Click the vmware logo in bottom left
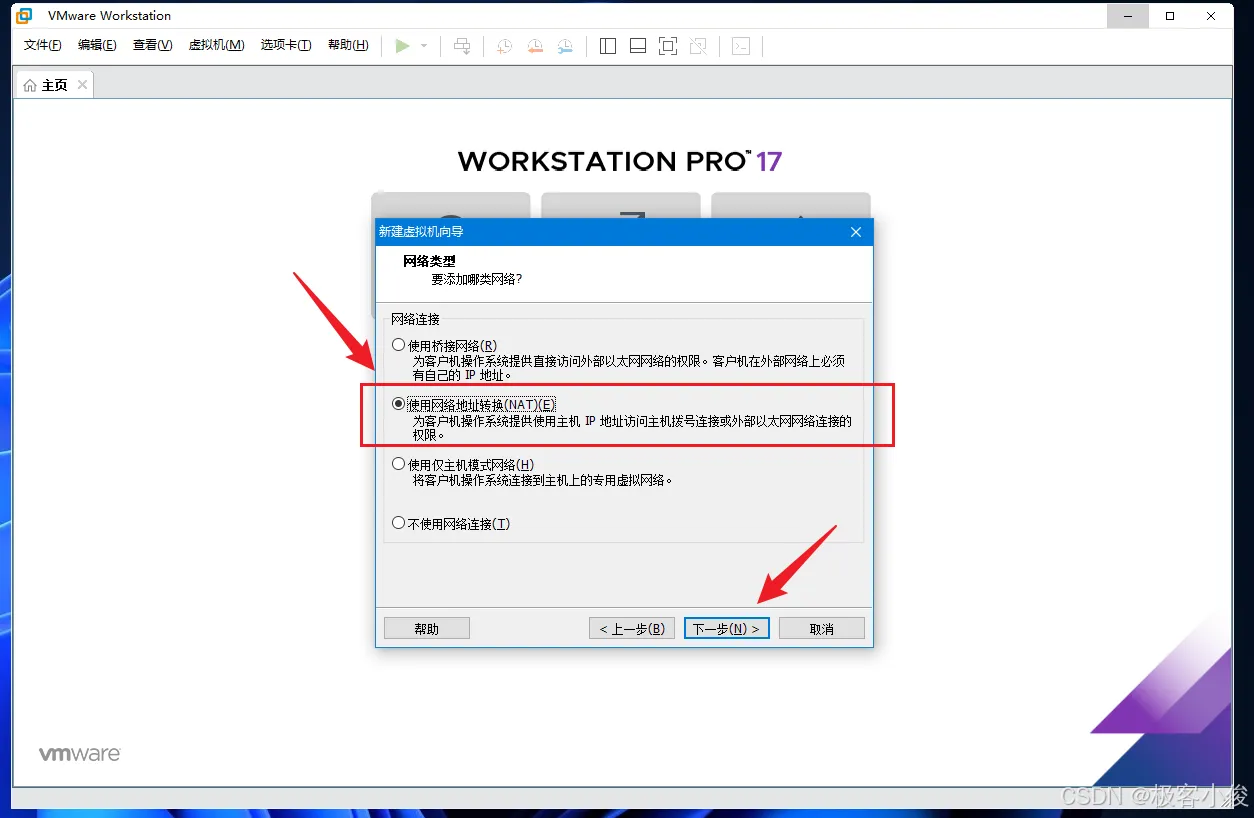 click(80, 754)
